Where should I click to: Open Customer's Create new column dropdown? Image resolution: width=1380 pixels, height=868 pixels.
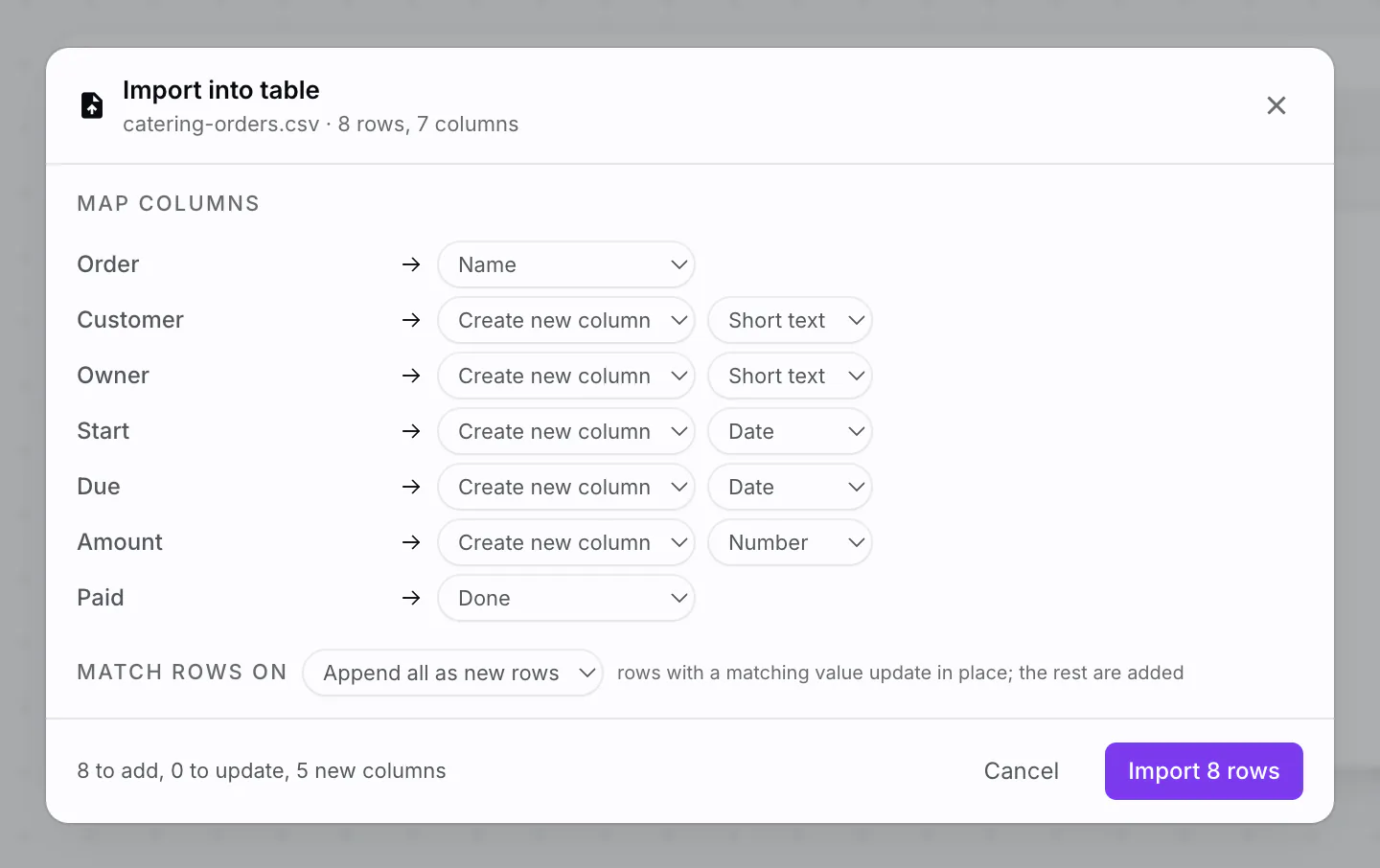tap(566, 320)
